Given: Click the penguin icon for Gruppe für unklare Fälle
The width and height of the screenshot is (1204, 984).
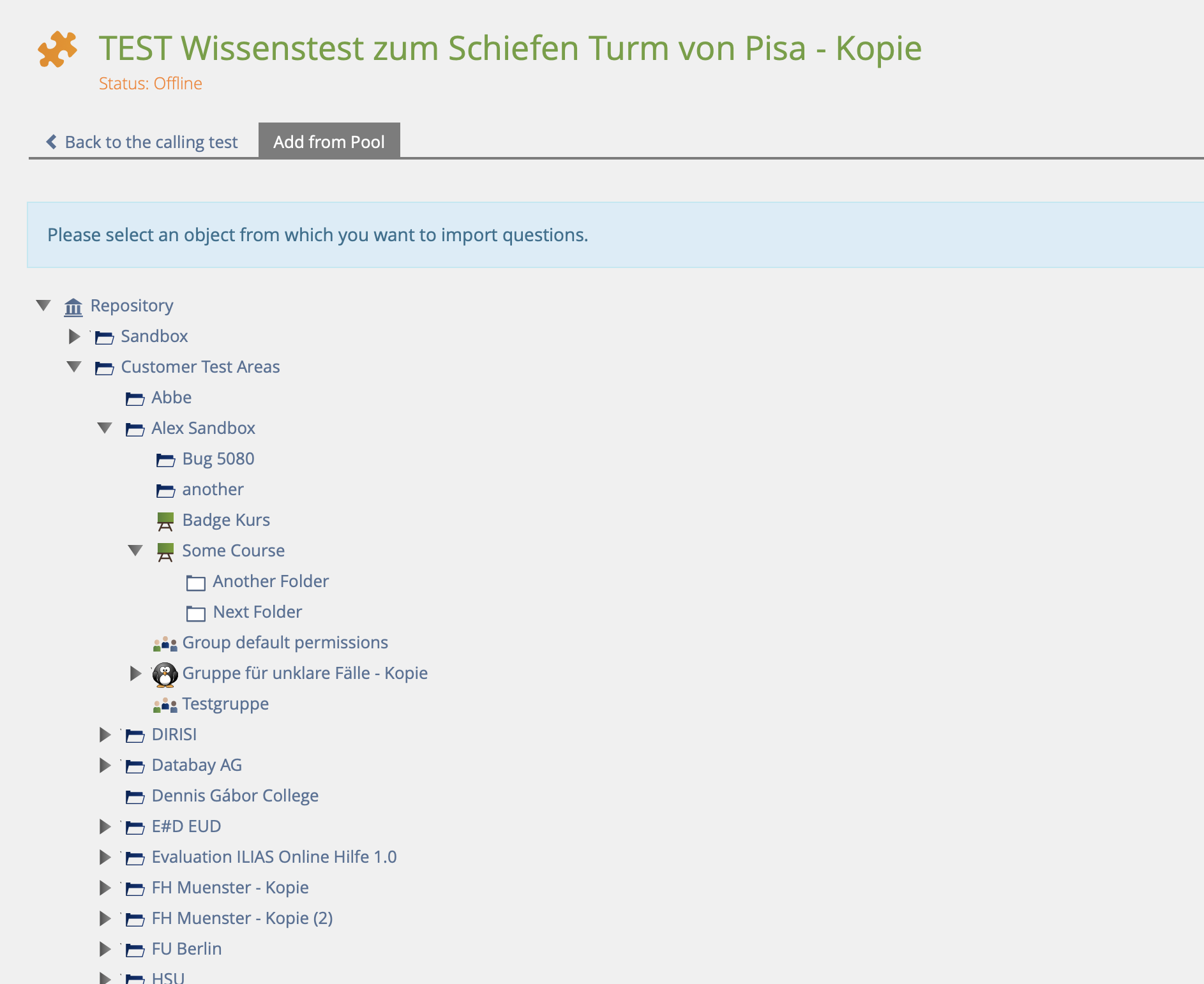Looking at the screenshot, I should 165,675.
